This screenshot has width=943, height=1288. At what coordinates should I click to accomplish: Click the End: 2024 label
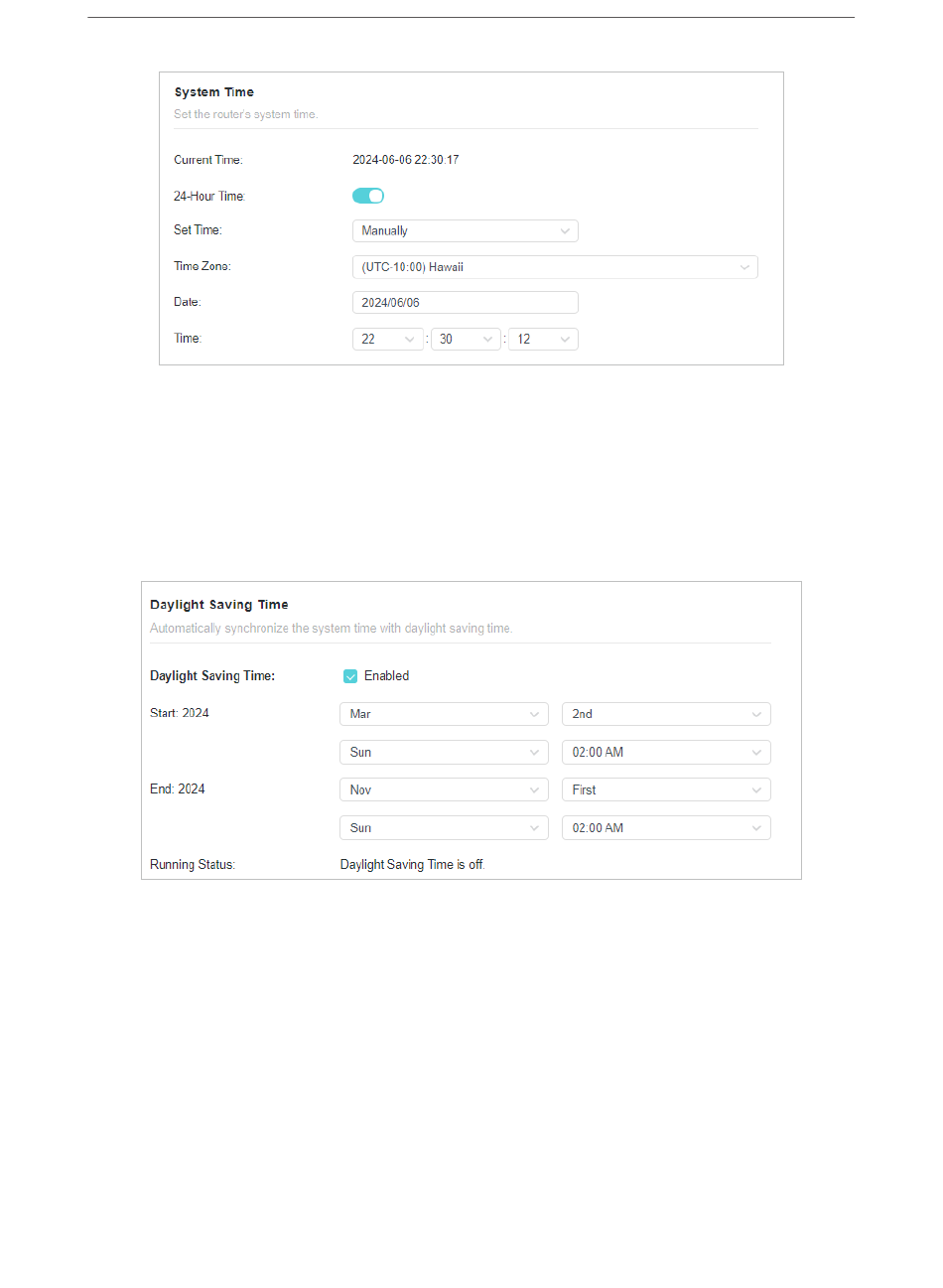pyautogui.click(x=178, y=789)
